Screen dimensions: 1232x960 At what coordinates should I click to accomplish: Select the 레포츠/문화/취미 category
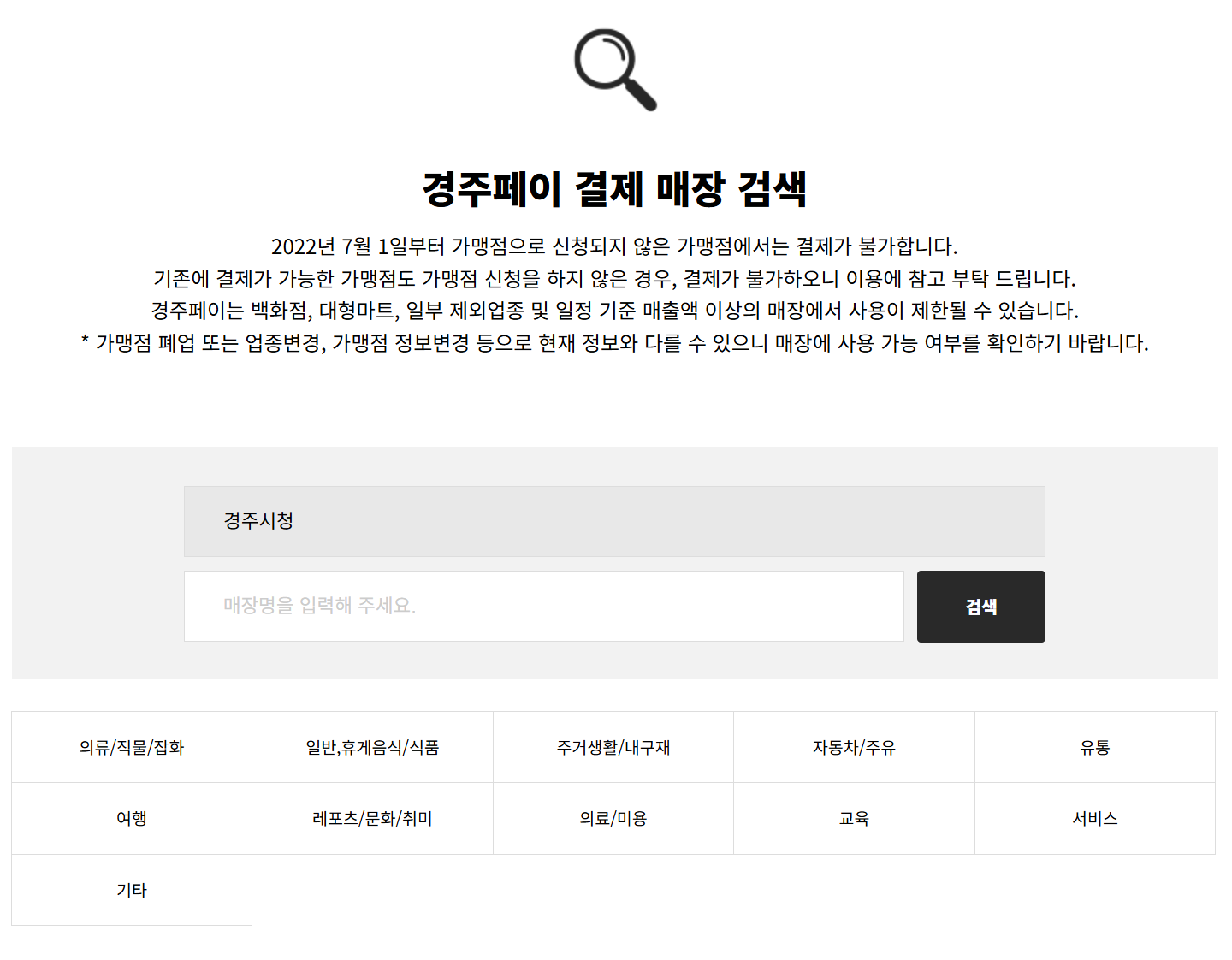372,818
